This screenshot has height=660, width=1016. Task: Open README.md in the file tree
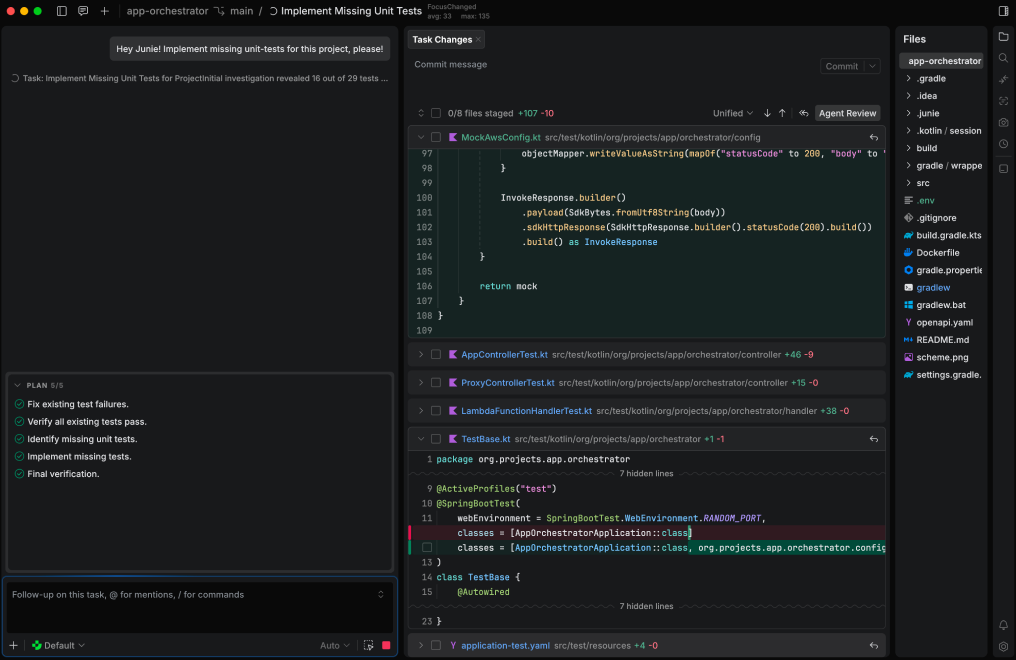(x=942, y=340)
